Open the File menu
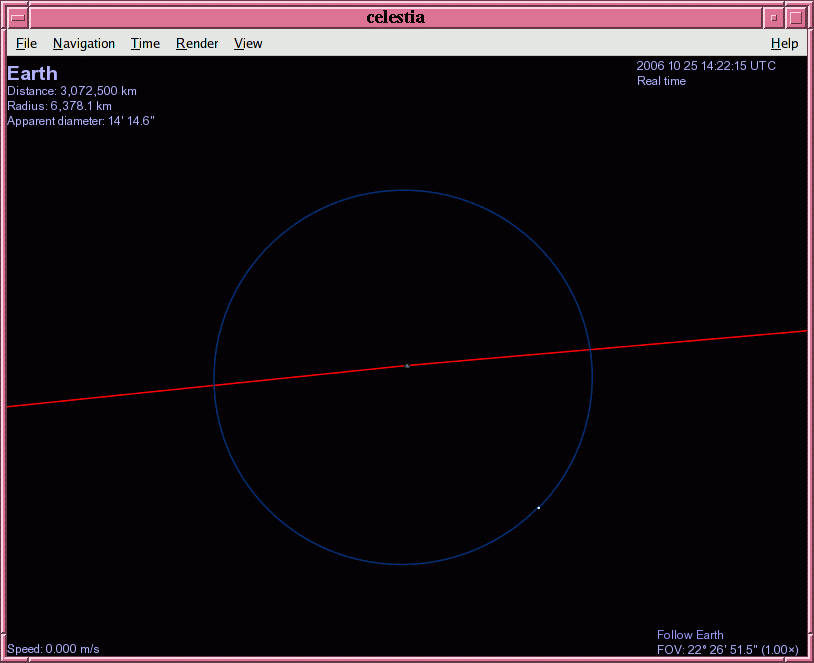 [26, 43]
